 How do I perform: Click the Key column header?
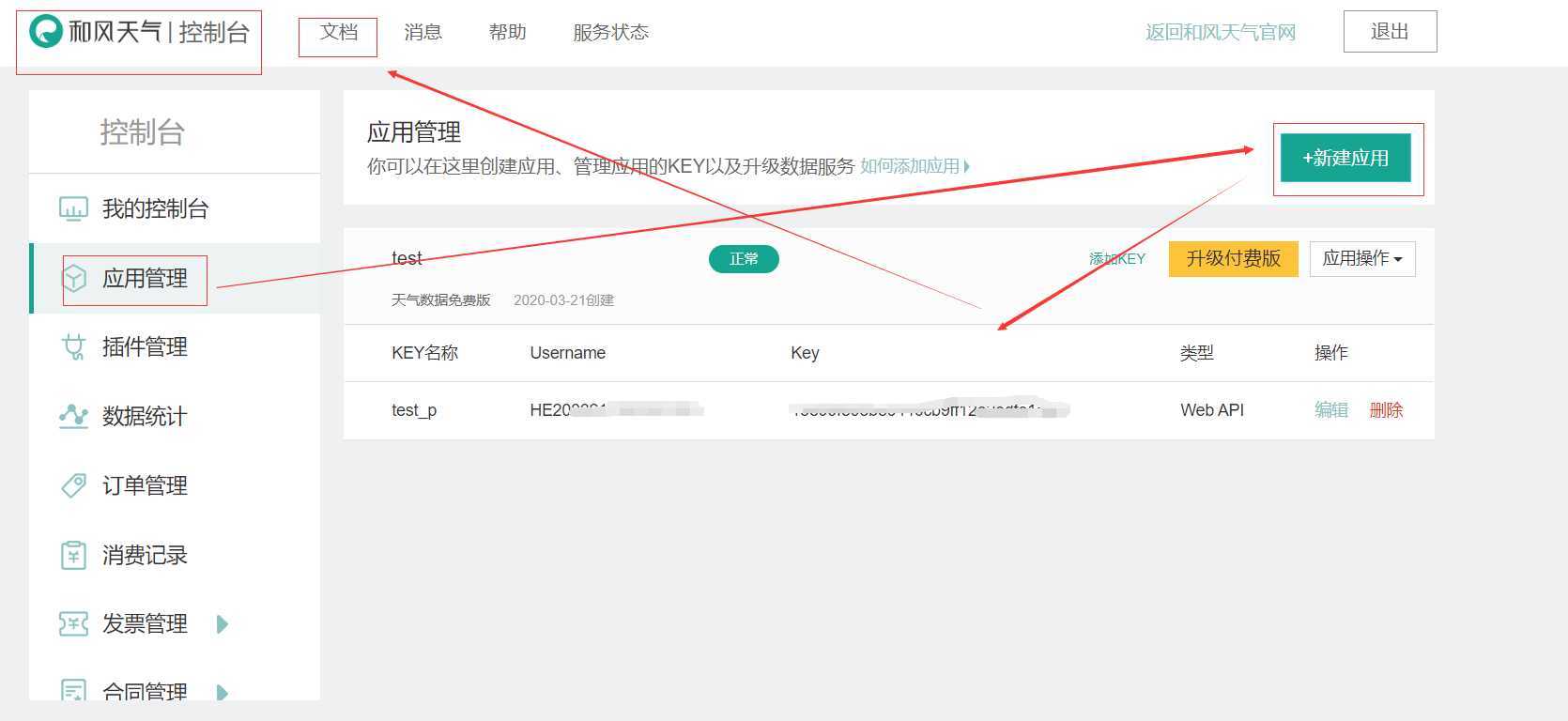point(805,353)
